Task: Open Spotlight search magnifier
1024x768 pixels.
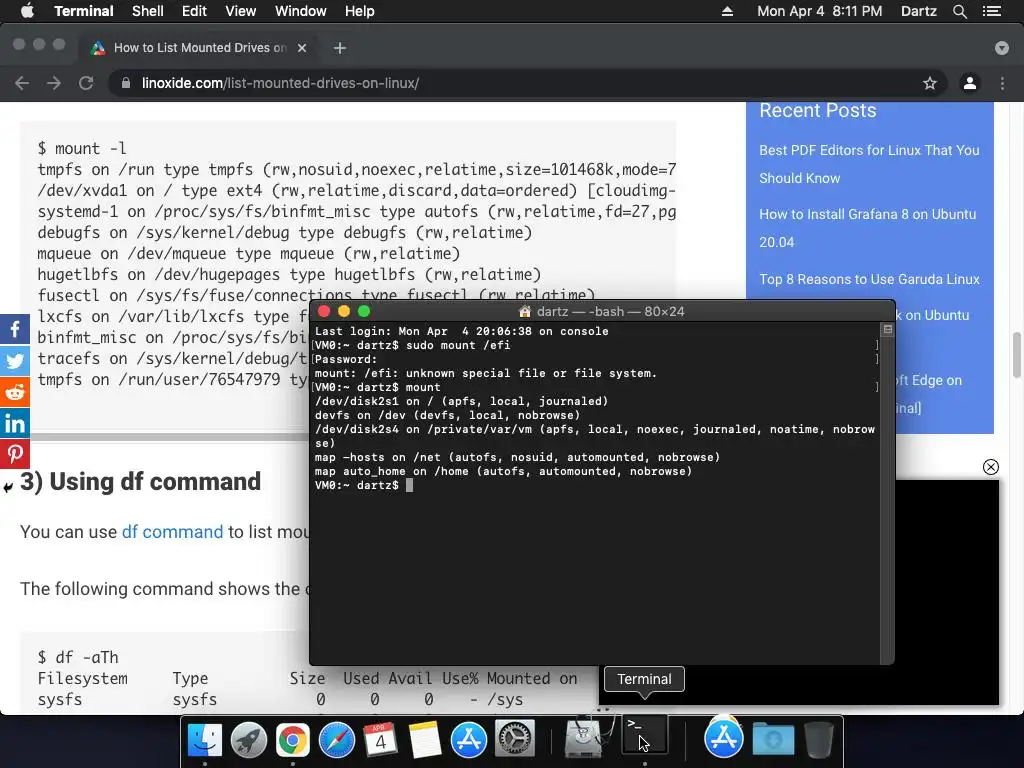Action: pyautogui.click(x=959, y=11)
